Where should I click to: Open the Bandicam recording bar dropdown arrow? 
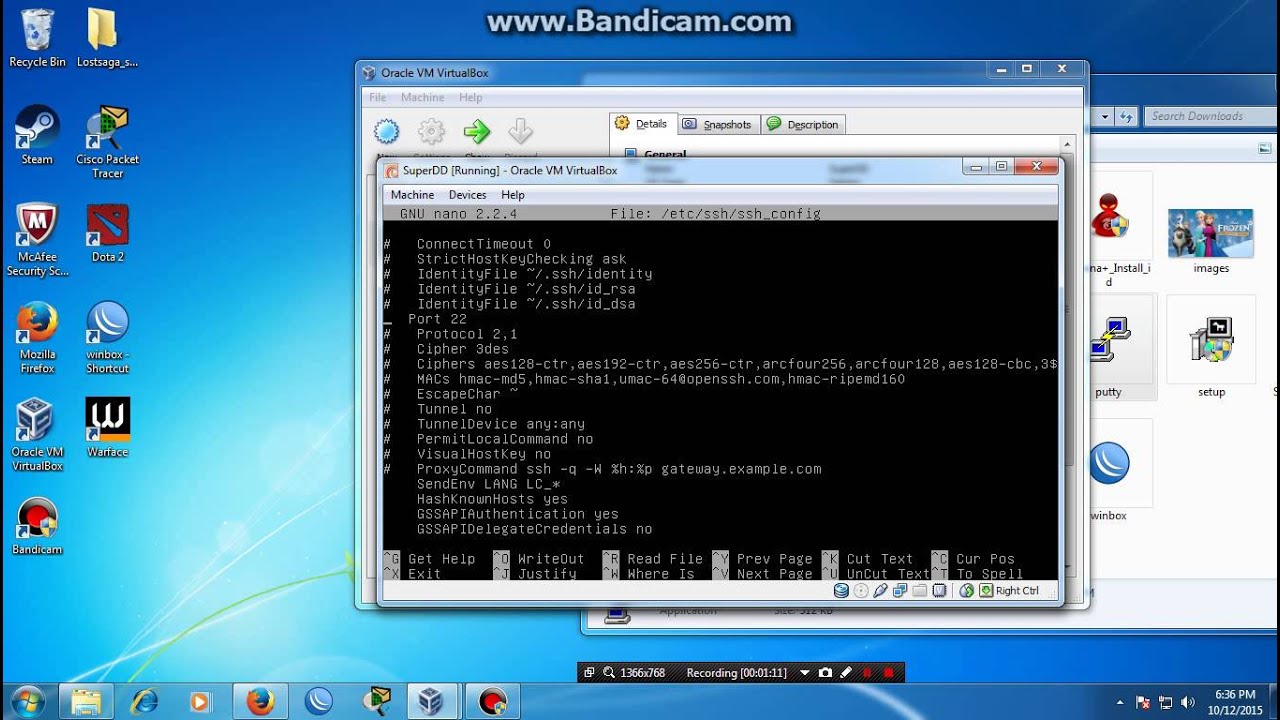tap(804, 673)
